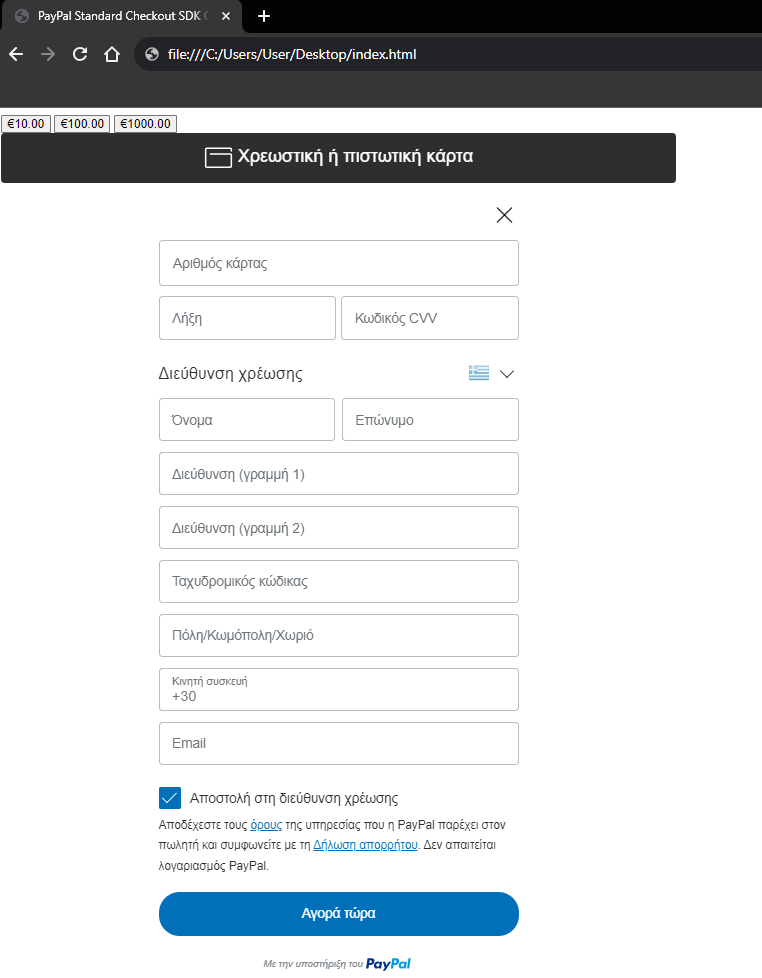
Task: Close the card payment form with the X
Action: 504,214
